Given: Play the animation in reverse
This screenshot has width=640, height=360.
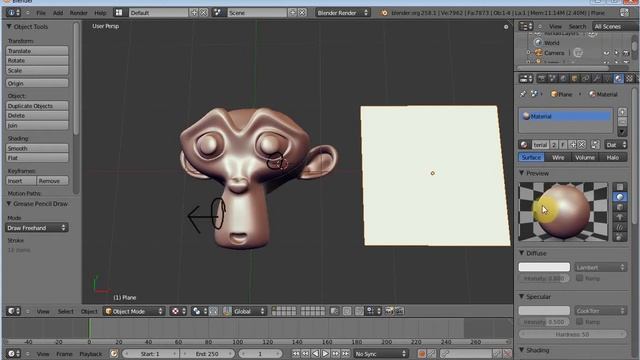Looking at the screenshot, I should 316,353.
